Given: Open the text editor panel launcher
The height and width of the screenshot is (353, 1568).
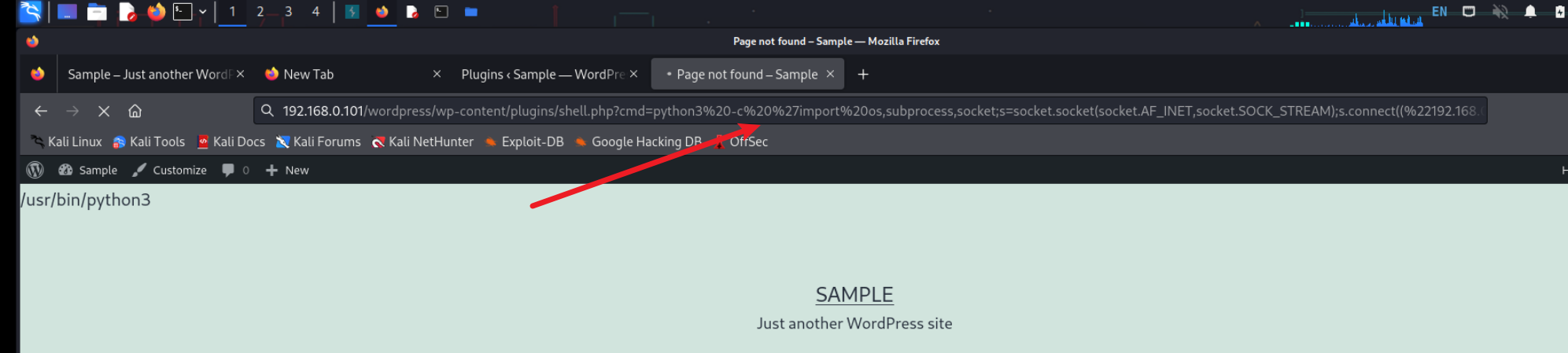Looking at the screenshot, I should tap(127, 12).
